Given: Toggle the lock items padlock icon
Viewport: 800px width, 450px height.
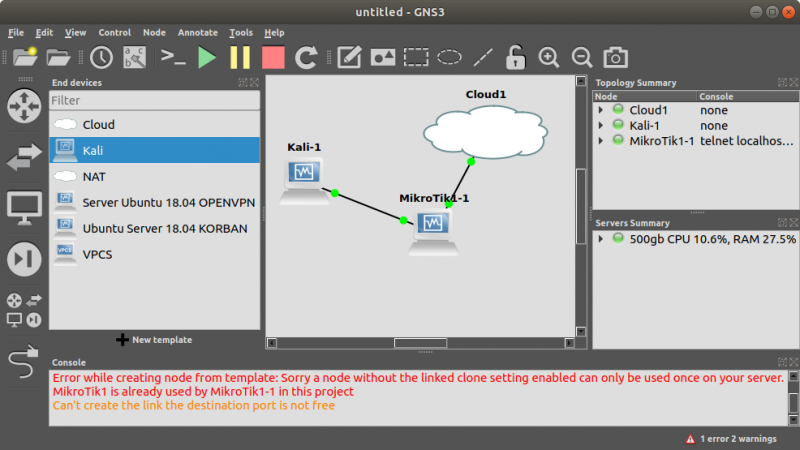Looking at the screenshot, I should point(515,57).
